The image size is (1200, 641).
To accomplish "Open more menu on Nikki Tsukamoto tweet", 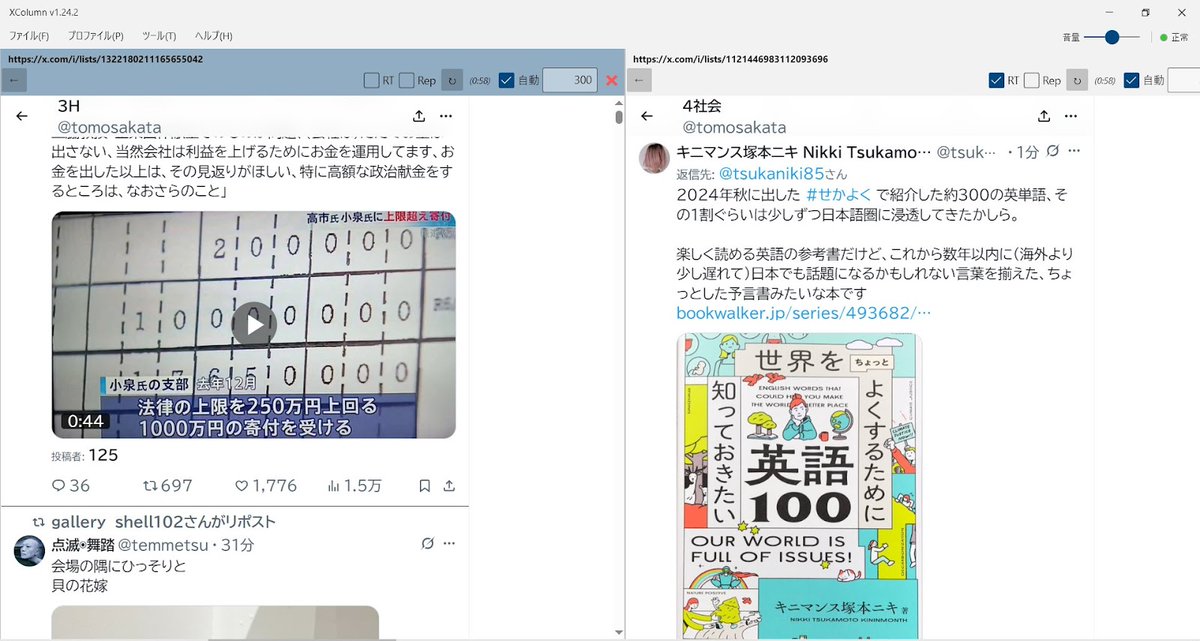I will [x=1074, y=151].
